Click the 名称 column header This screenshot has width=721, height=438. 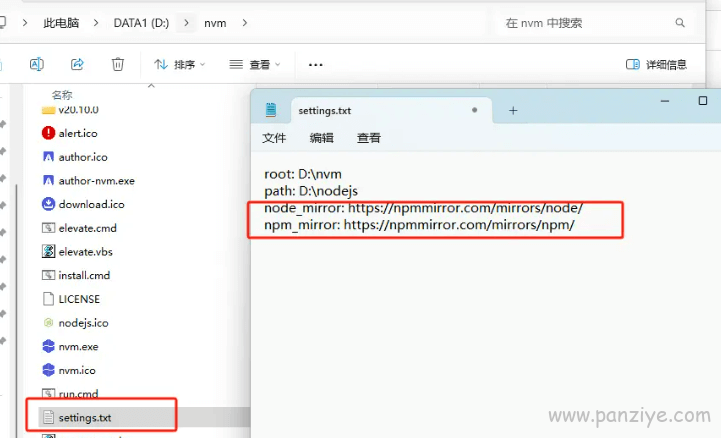[62, 95]
